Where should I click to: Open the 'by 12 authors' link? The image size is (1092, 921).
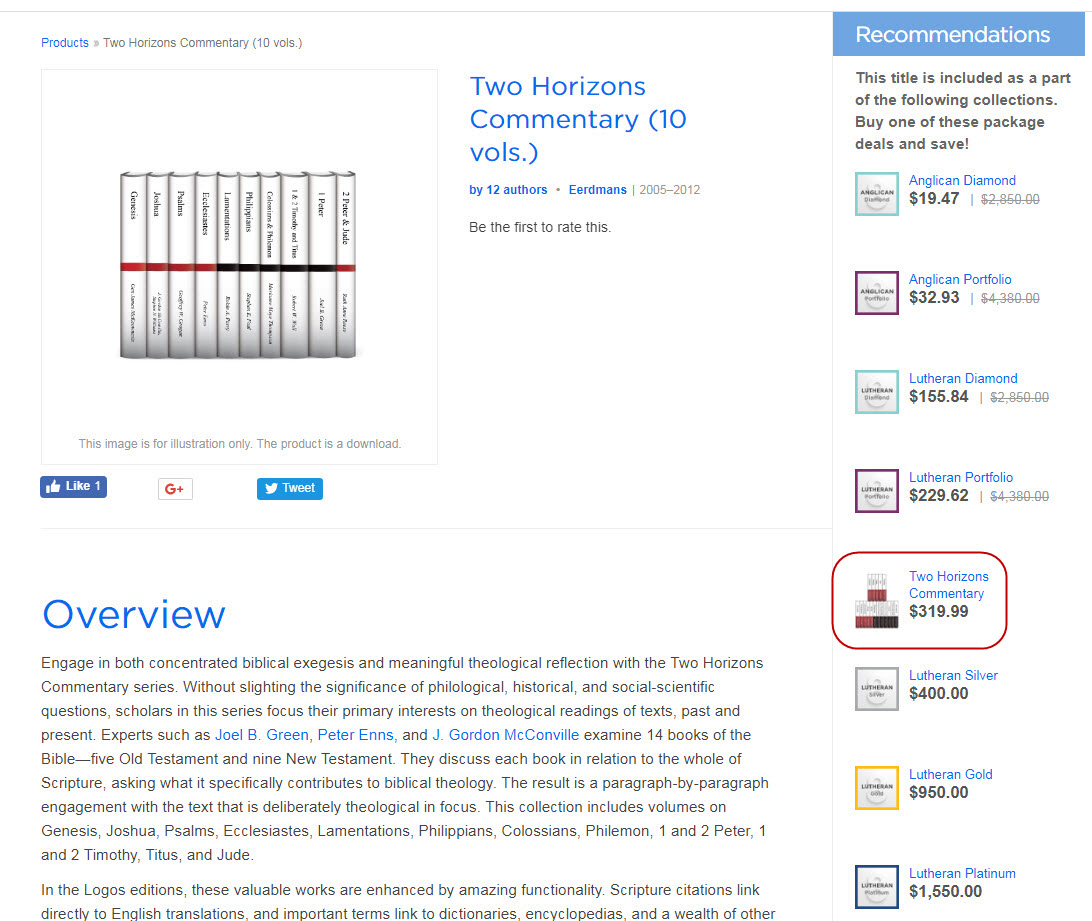[508, 189]
